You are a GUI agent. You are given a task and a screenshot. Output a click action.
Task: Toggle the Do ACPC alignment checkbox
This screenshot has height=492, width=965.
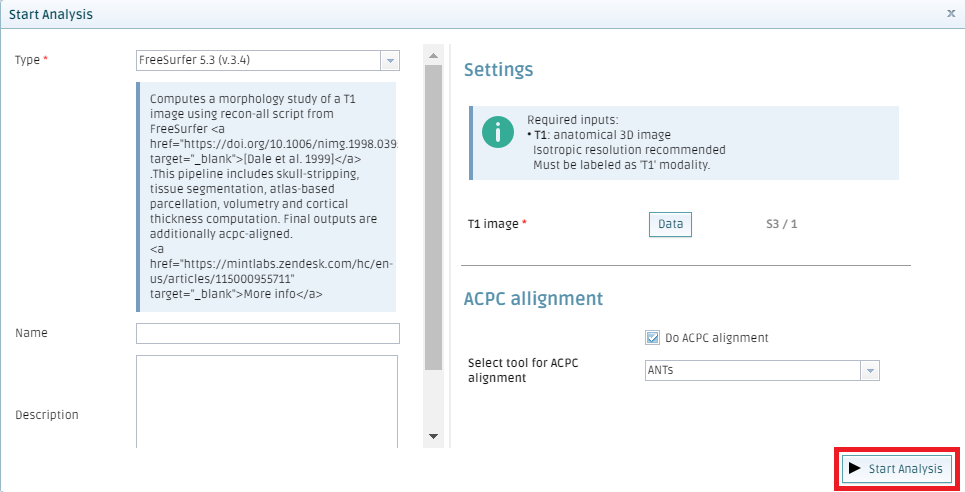(x=652, y=337)
